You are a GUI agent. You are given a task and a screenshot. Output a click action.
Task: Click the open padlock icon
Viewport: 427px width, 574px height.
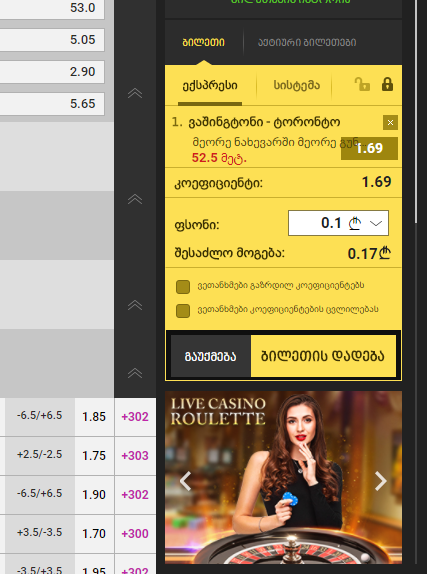tap(362, 84)
